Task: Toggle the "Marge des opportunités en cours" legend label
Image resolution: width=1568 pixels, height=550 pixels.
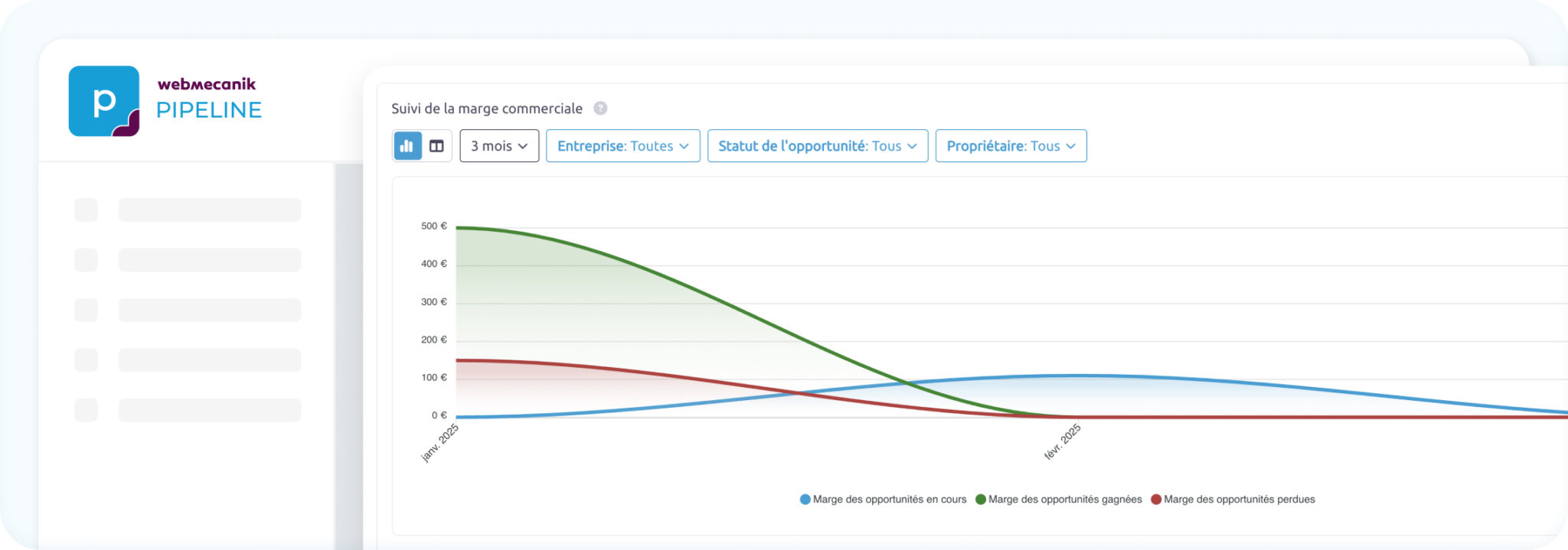Action: point(889,500)
